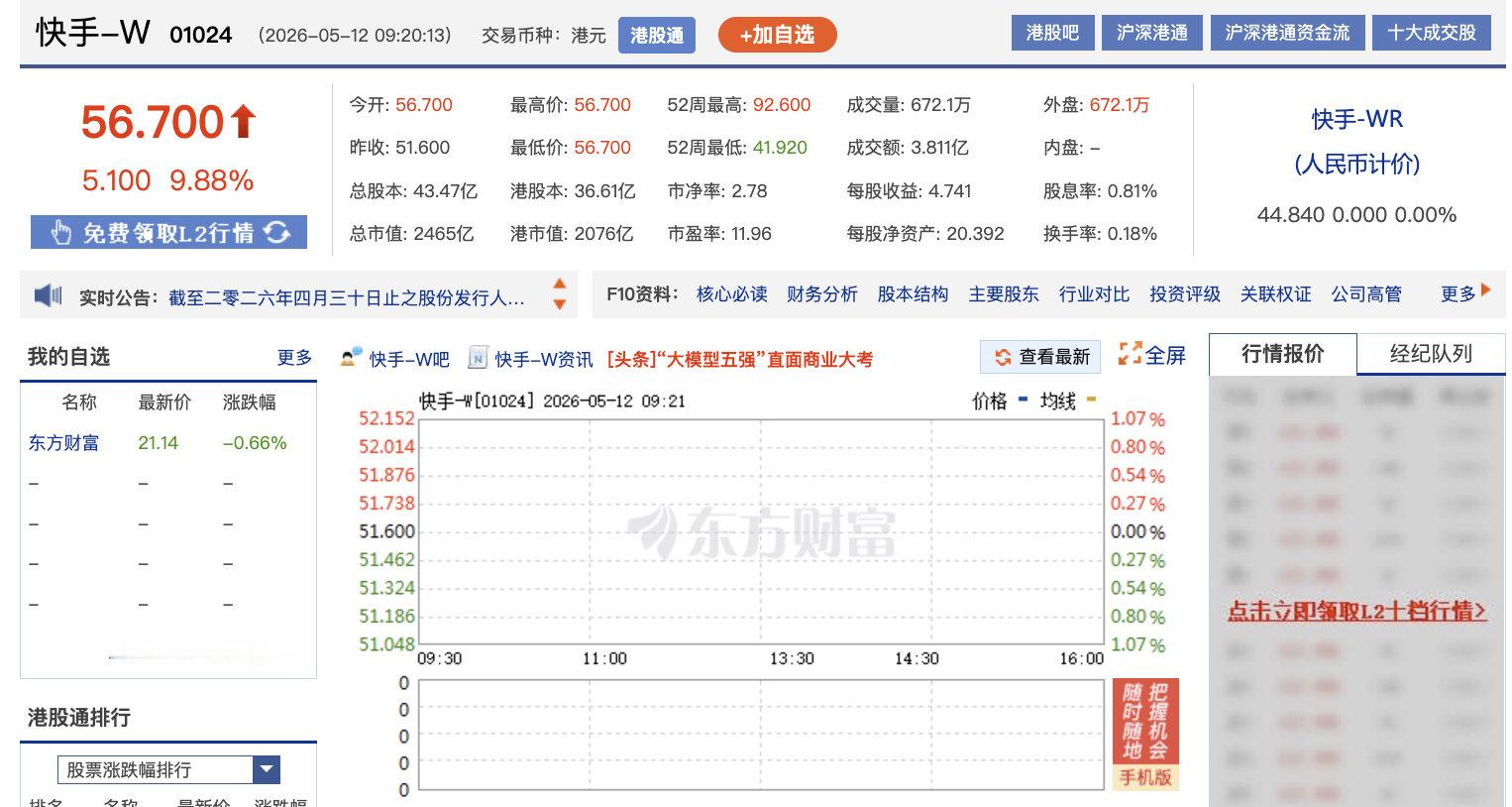Image resolution: width=1512 pixels, height=807 pixels.
Task: Click 免费领取L2行情 banner
Action: tap(168, 233)
